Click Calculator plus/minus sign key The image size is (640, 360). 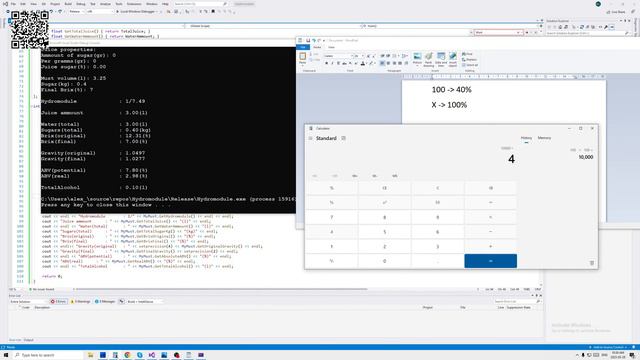(331, 261)
